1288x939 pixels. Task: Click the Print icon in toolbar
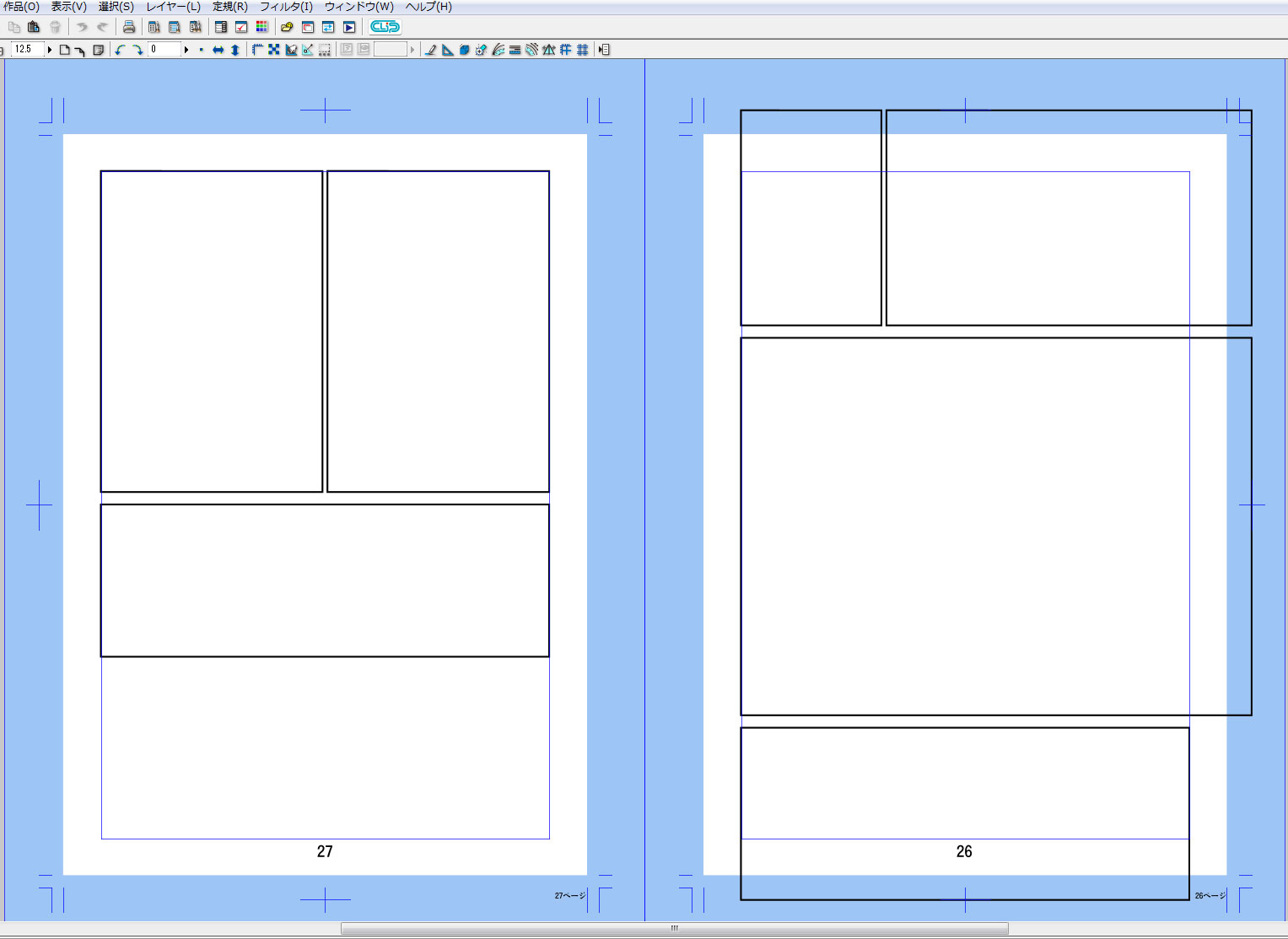[129, 27]
